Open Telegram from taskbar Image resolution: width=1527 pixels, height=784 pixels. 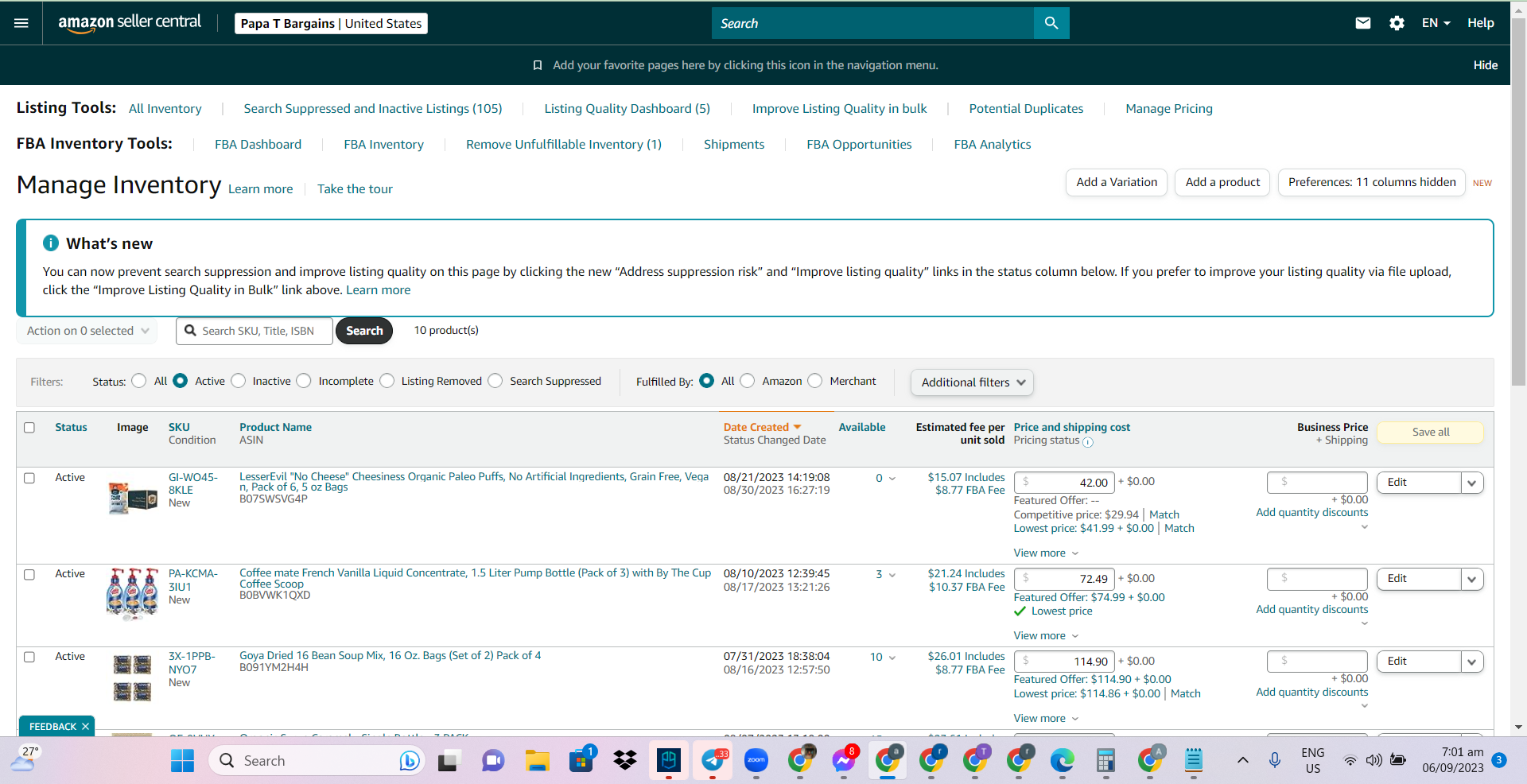pos(713,761)
